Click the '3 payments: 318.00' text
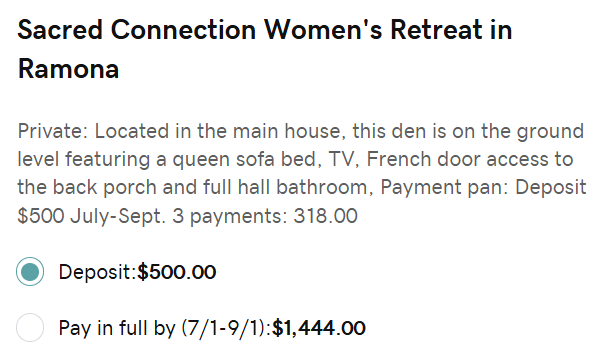 (265, 216)
